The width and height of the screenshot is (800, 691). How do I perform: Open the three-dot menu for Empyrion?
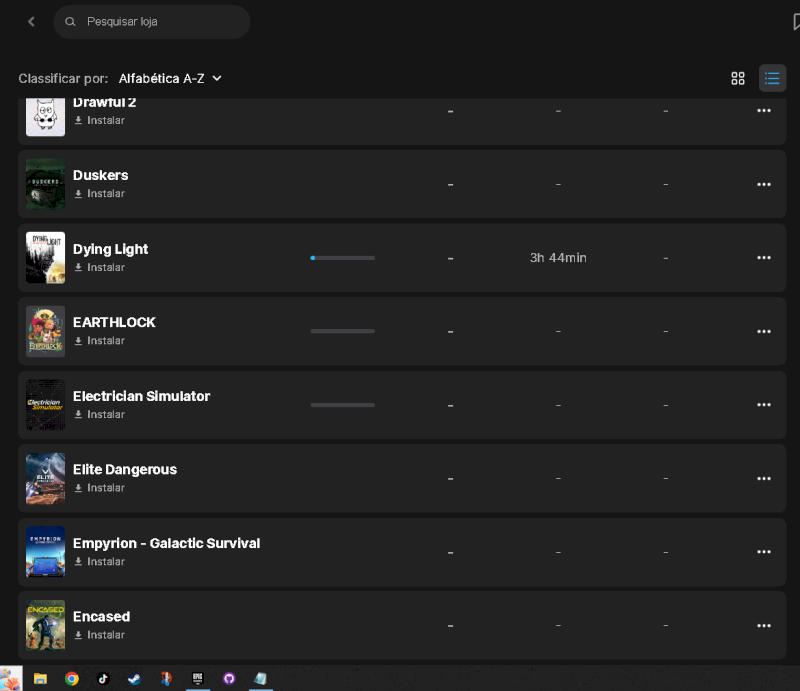click(x=764, y=552)
